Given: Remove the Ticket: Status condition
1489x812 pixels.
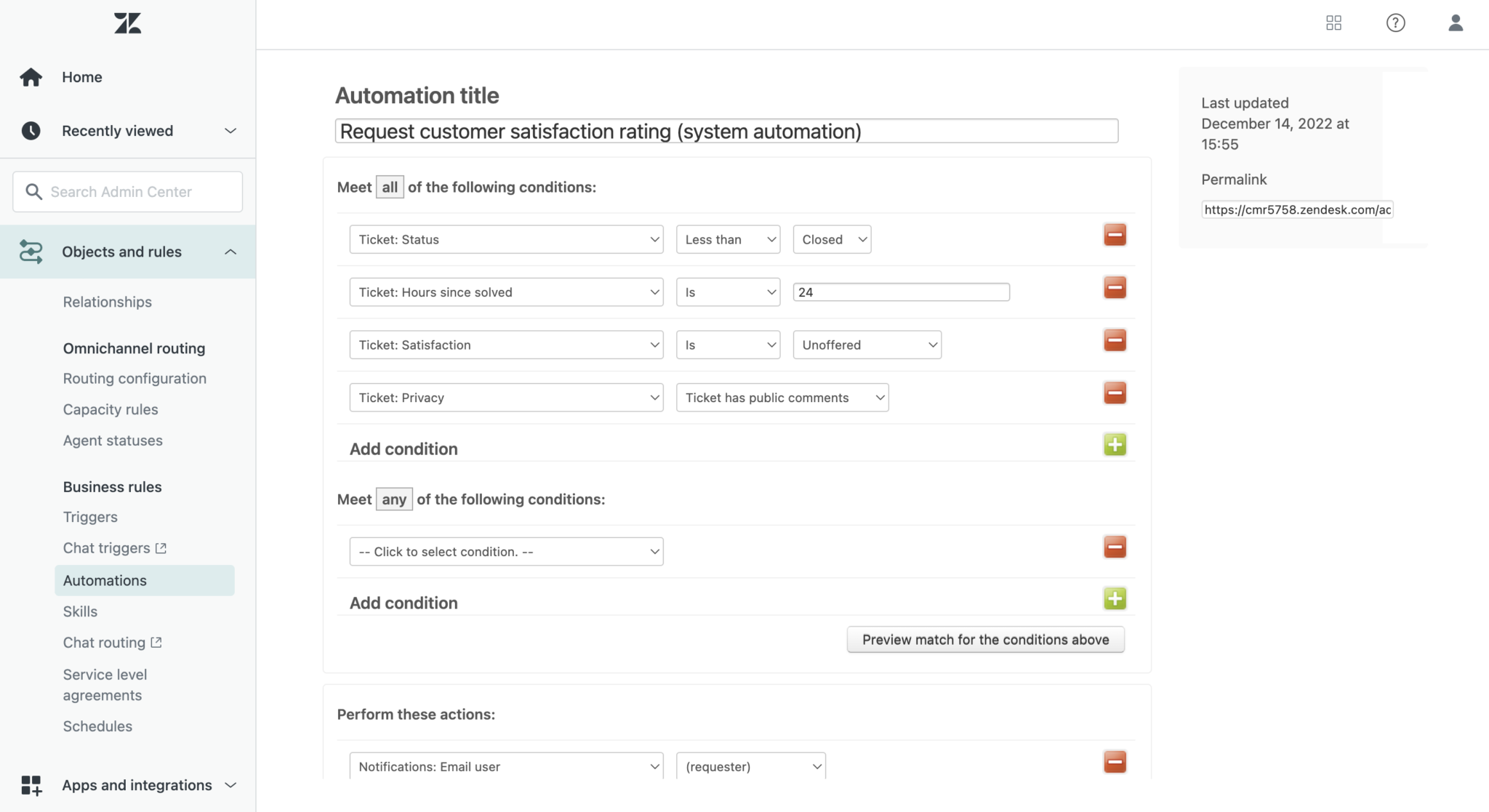Looking at the screenshot, I should click(1115, 234).
